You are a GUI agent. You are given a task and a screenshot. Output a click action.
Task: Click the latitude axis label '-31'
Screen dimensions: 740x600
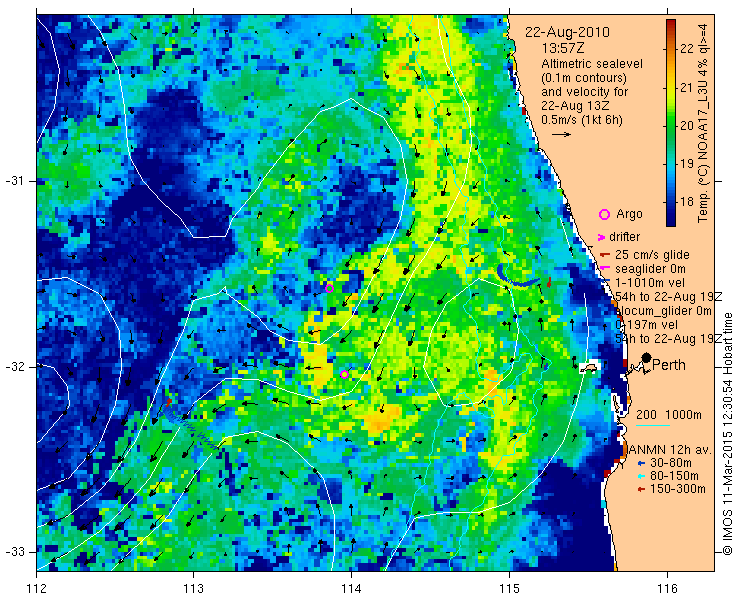(x=14, y=181)
